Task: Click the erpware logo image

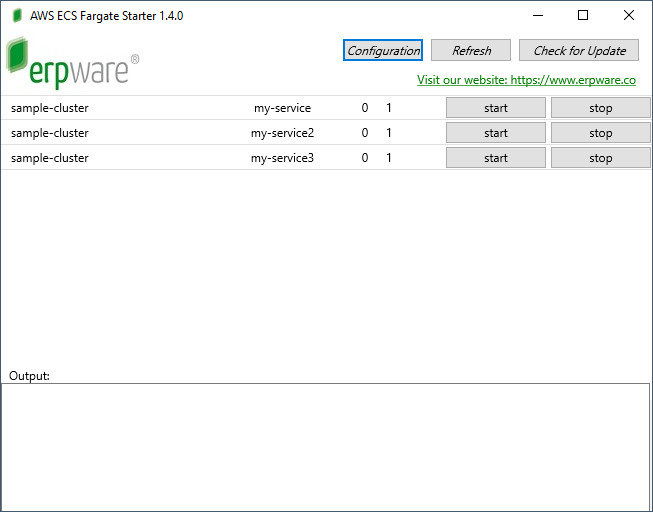Action: click(x=72, y=63)
